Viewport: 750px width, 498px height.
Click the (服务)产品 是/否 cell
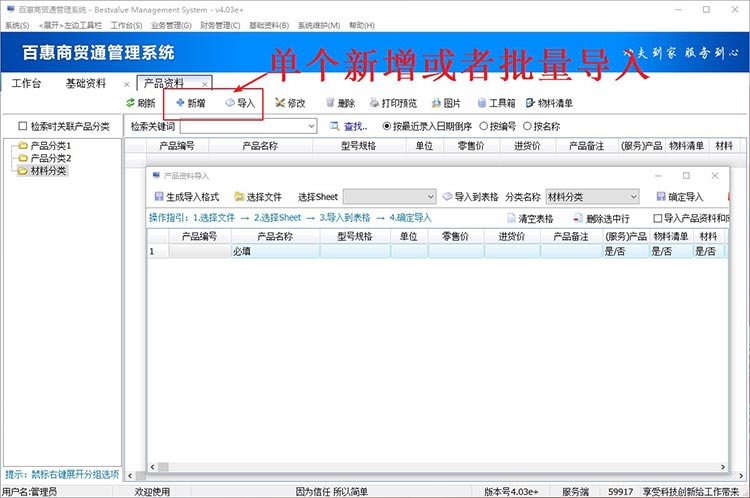point(626,251)
